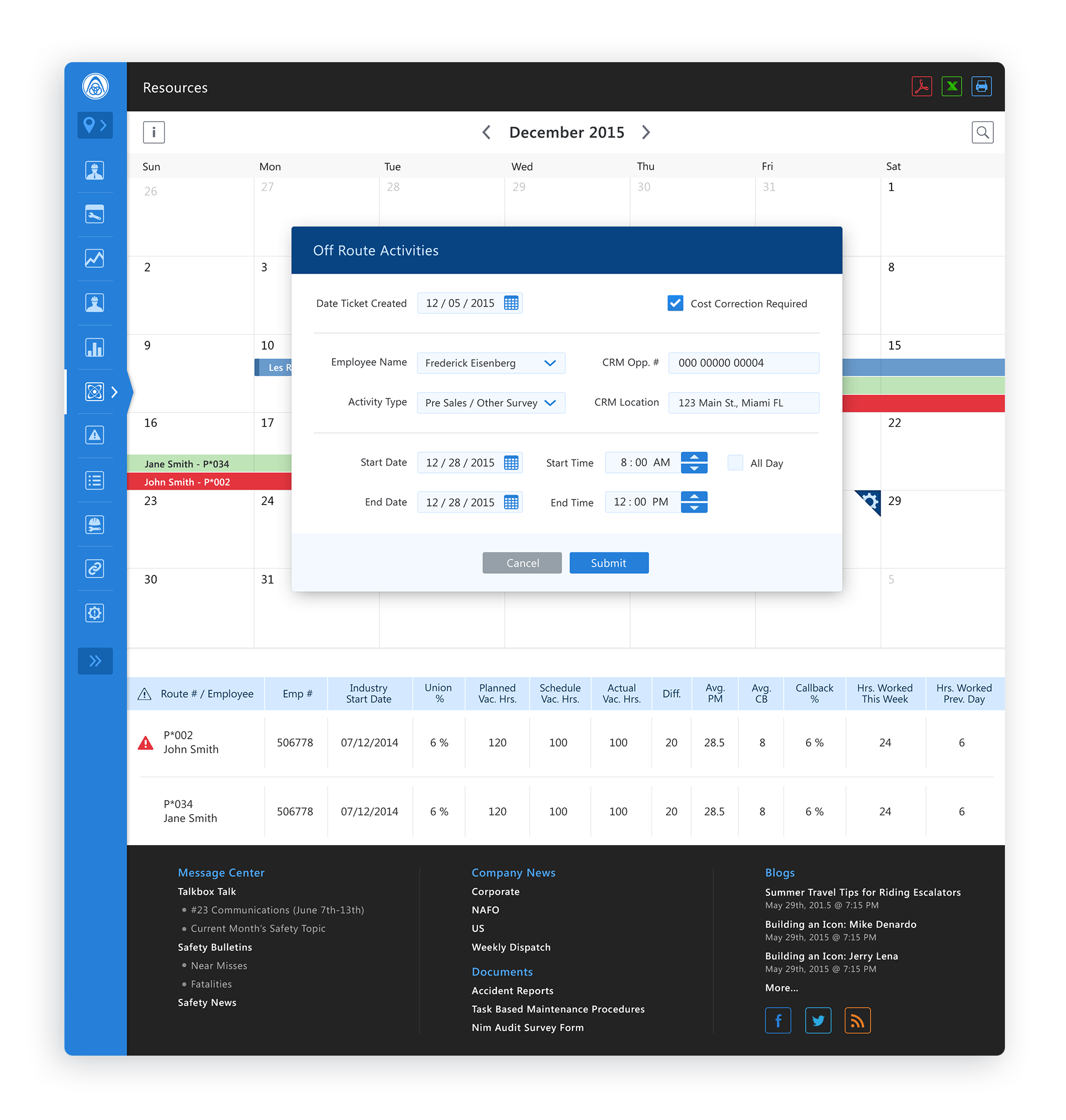Screen dimensions: 1066x1120
Task: Open Corporate company news link
Action: tap(495, 892)
